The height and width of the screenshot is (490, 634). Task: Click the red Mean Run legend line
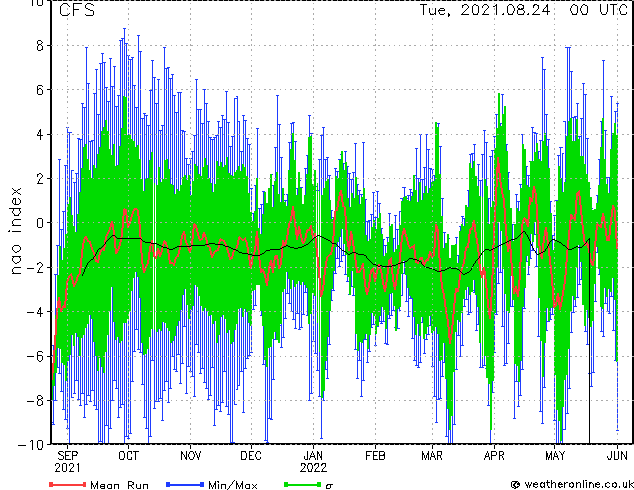pos(68,484)
